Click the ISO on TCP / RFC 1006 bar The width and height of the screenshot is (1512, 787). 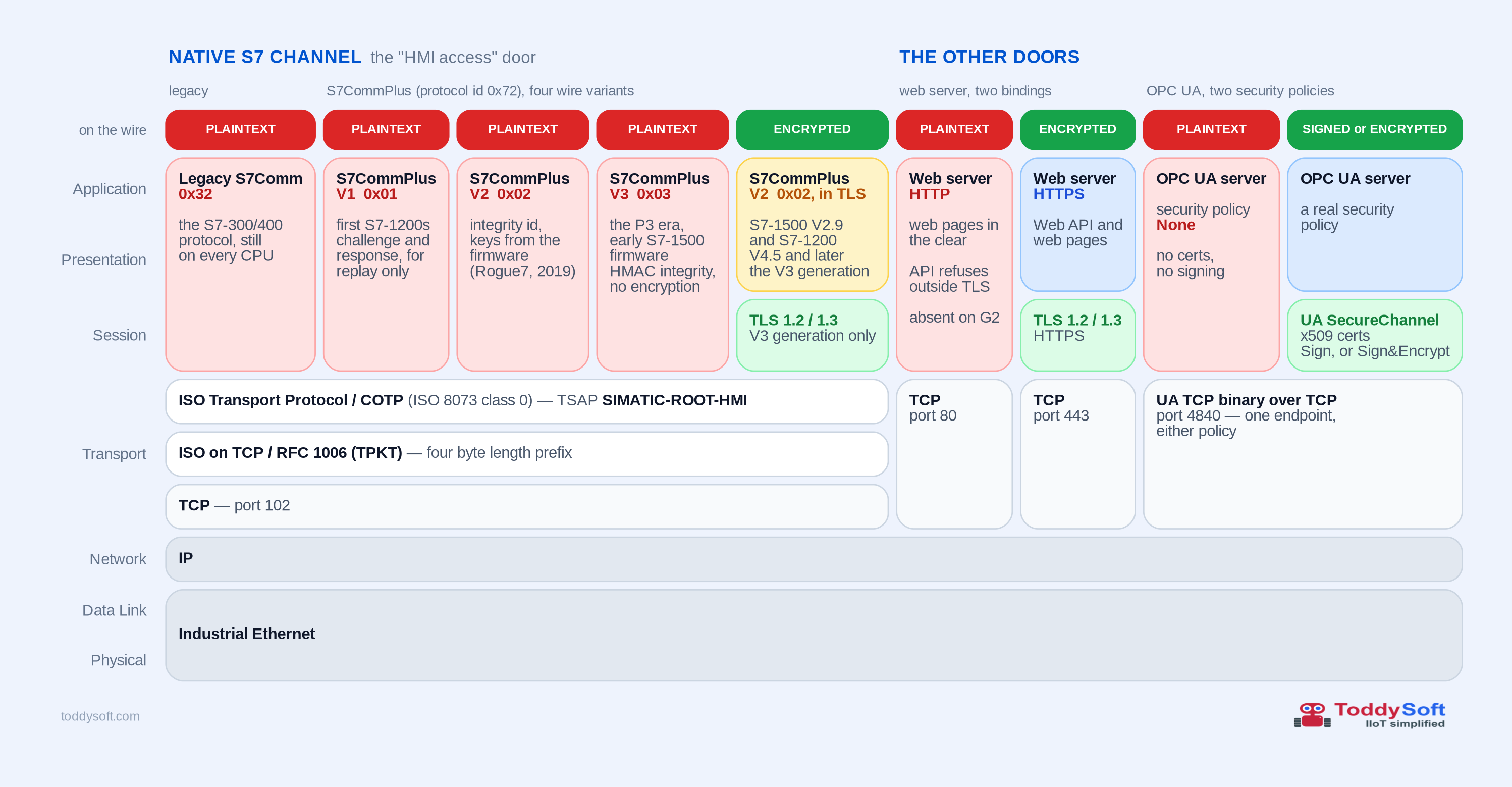[526, 454]
